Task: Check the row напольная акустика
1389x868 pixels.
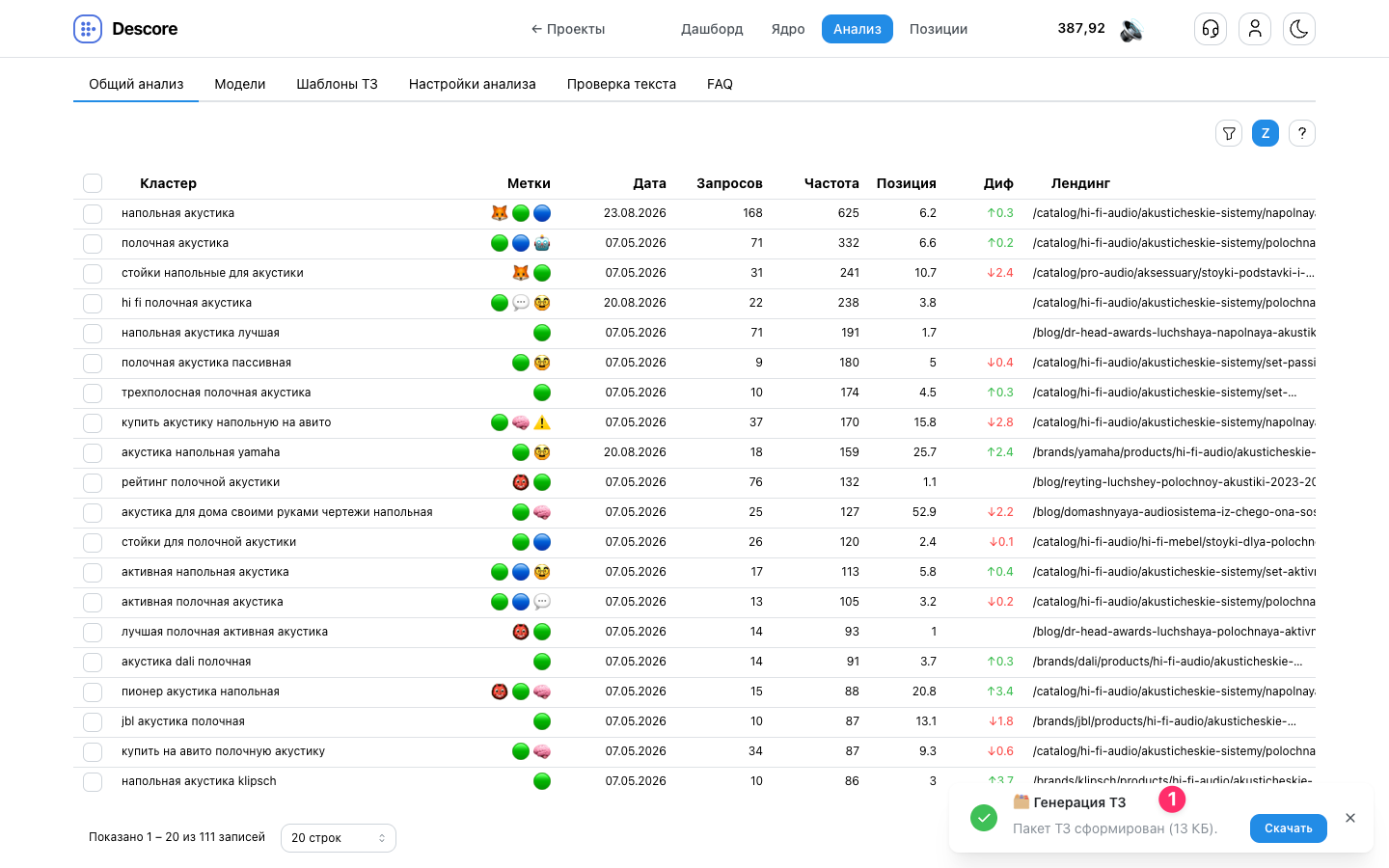Action: [x=93, y=213]
